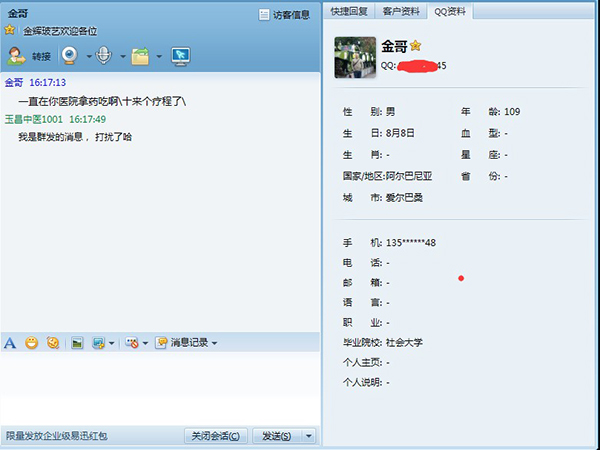Click the city value 爱尔巴桑
Image resolution: width=600 pixels, height=450 pixels.
point(404,197)
